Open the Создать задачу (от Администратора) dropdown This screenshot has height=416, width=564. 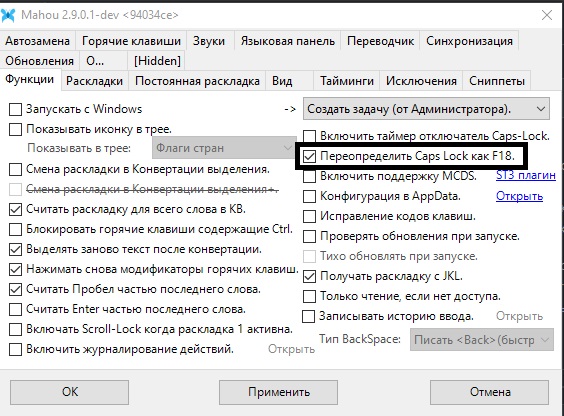click(x=426, y=109)
